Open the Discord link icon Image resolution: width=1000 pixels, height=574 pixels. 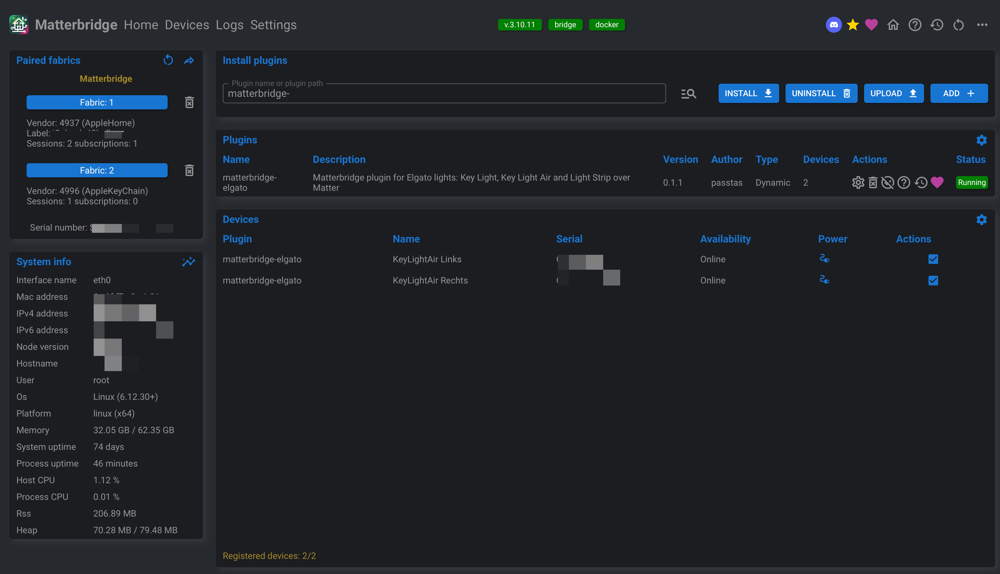pyautogui.click(x=833, y=25)
